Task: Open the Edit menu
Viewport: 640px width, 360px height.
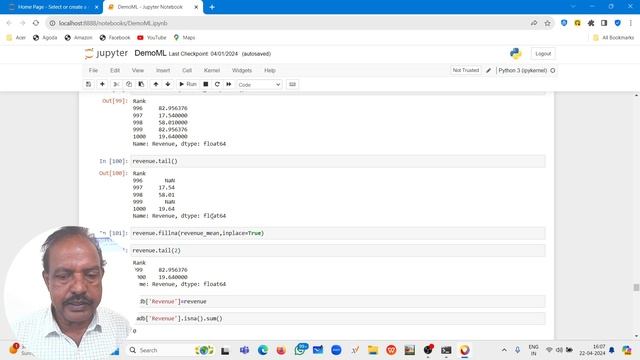Action: 115,70
